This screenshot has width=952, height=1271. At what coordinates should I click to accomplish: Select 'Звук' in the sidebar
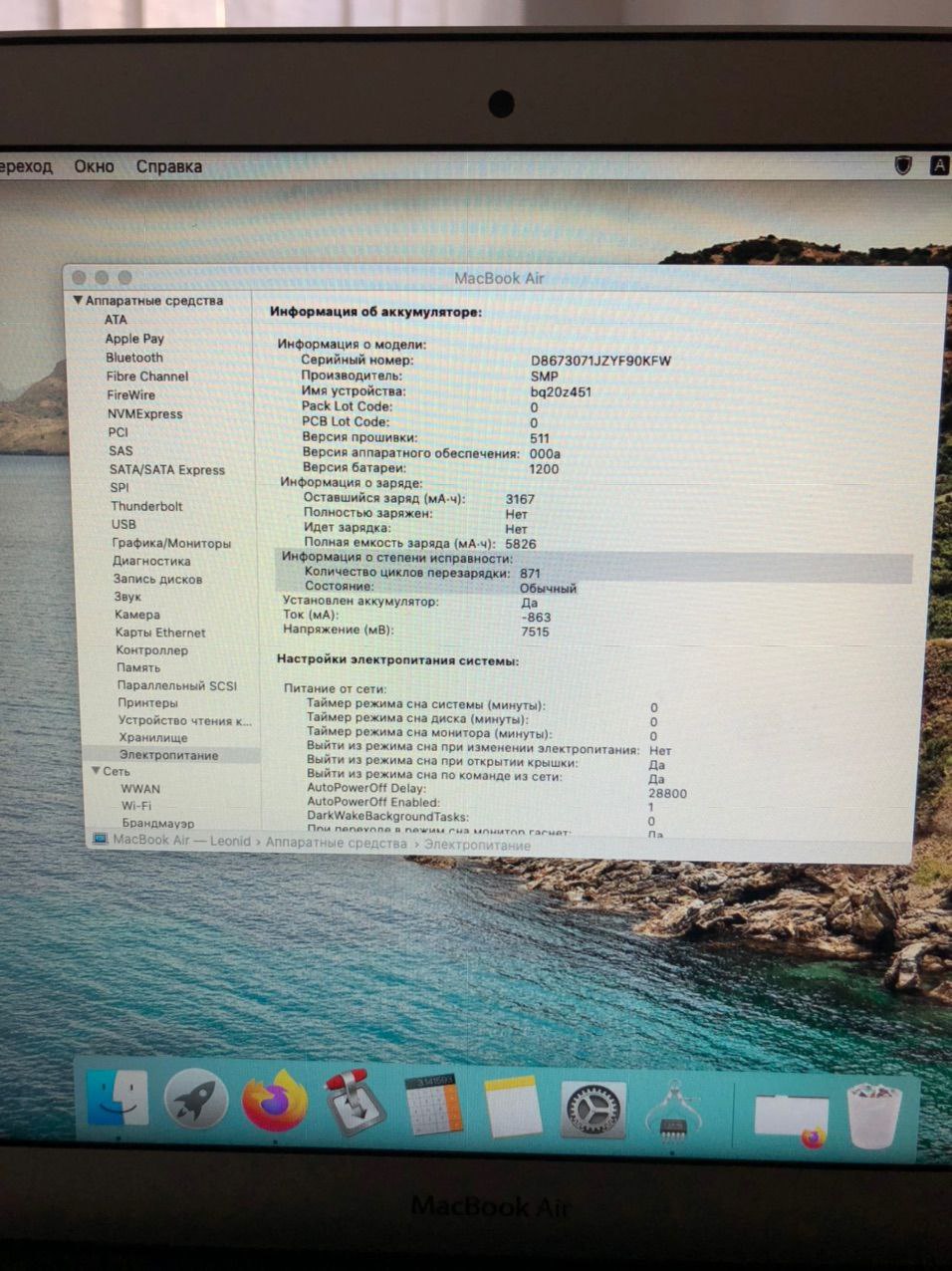tap(127, 597)
